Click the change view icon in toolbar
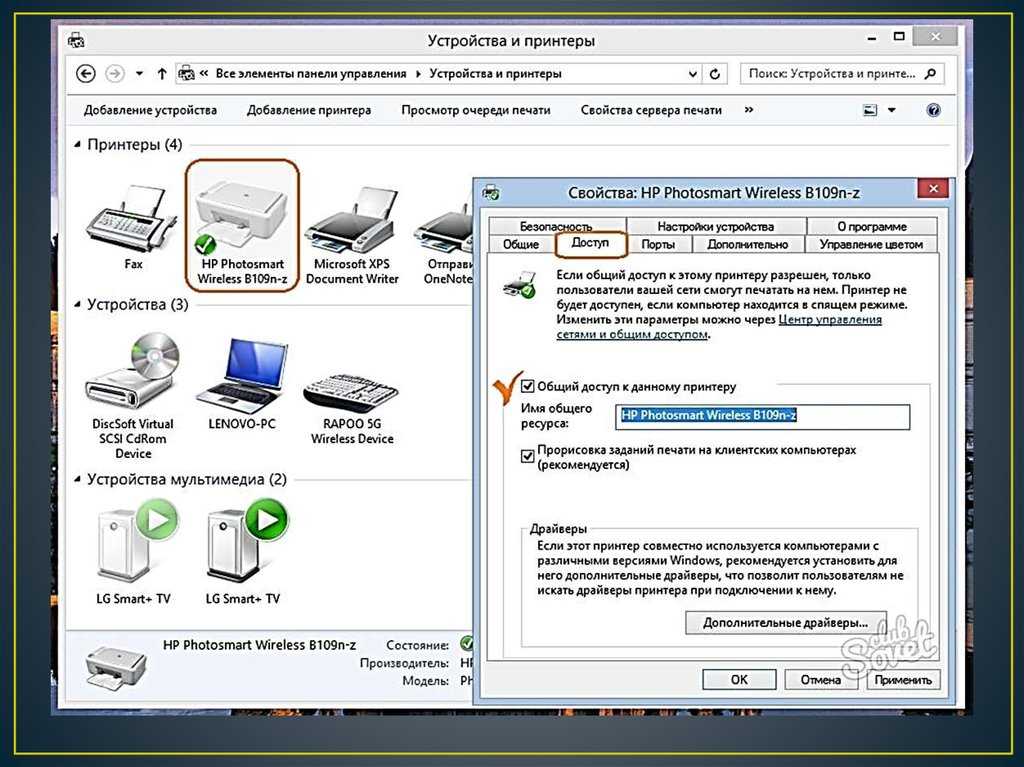This screenshot has height=767, width=1024. click(871, 110)
